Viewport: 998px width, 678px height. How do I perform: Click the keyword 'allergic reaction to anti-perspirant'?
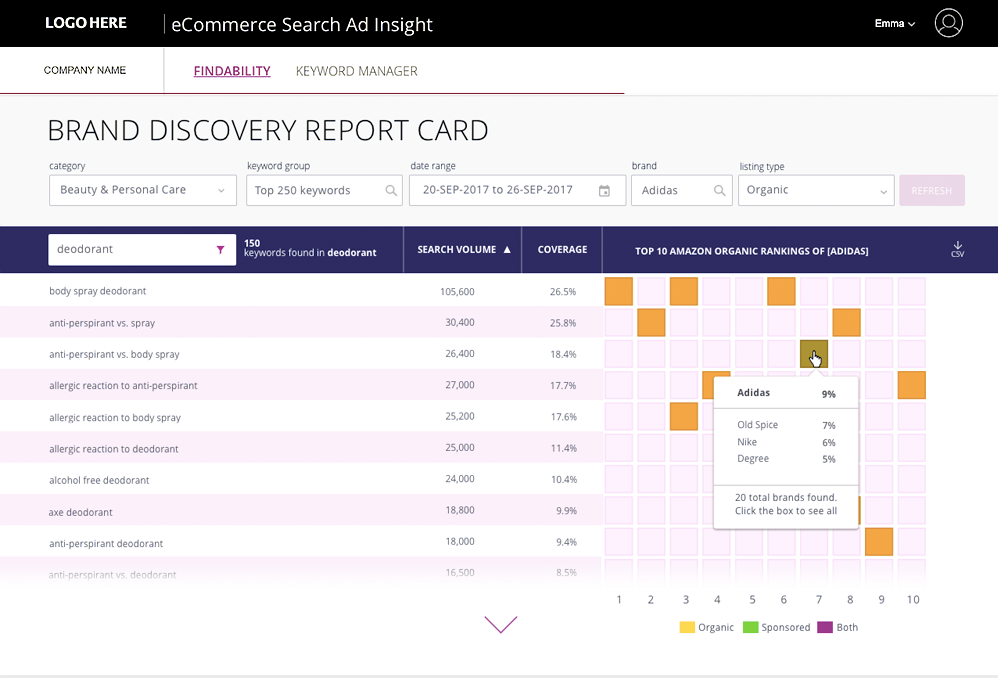coord(123,385)
